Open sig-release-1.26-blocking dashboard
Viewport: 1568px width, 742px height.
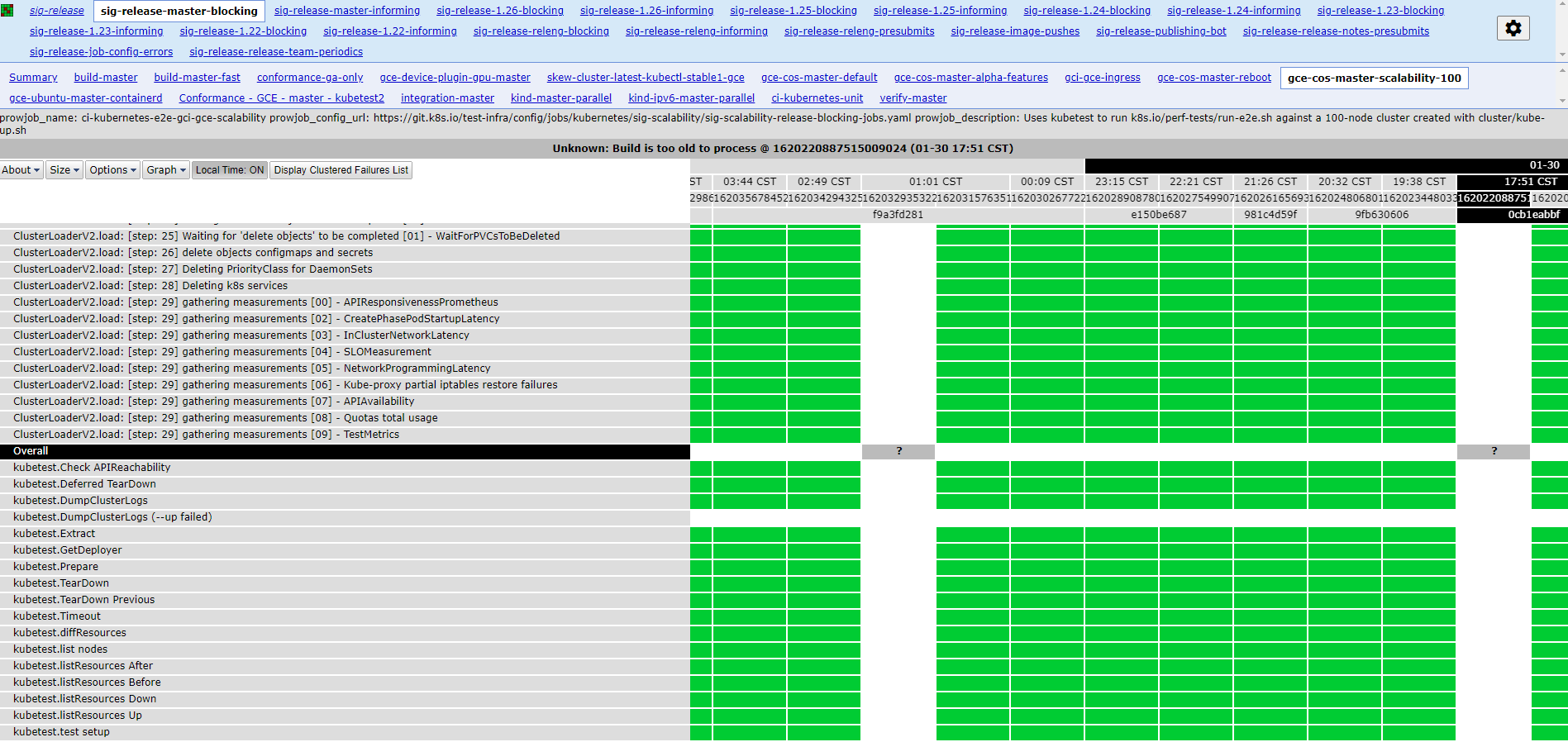500,11
